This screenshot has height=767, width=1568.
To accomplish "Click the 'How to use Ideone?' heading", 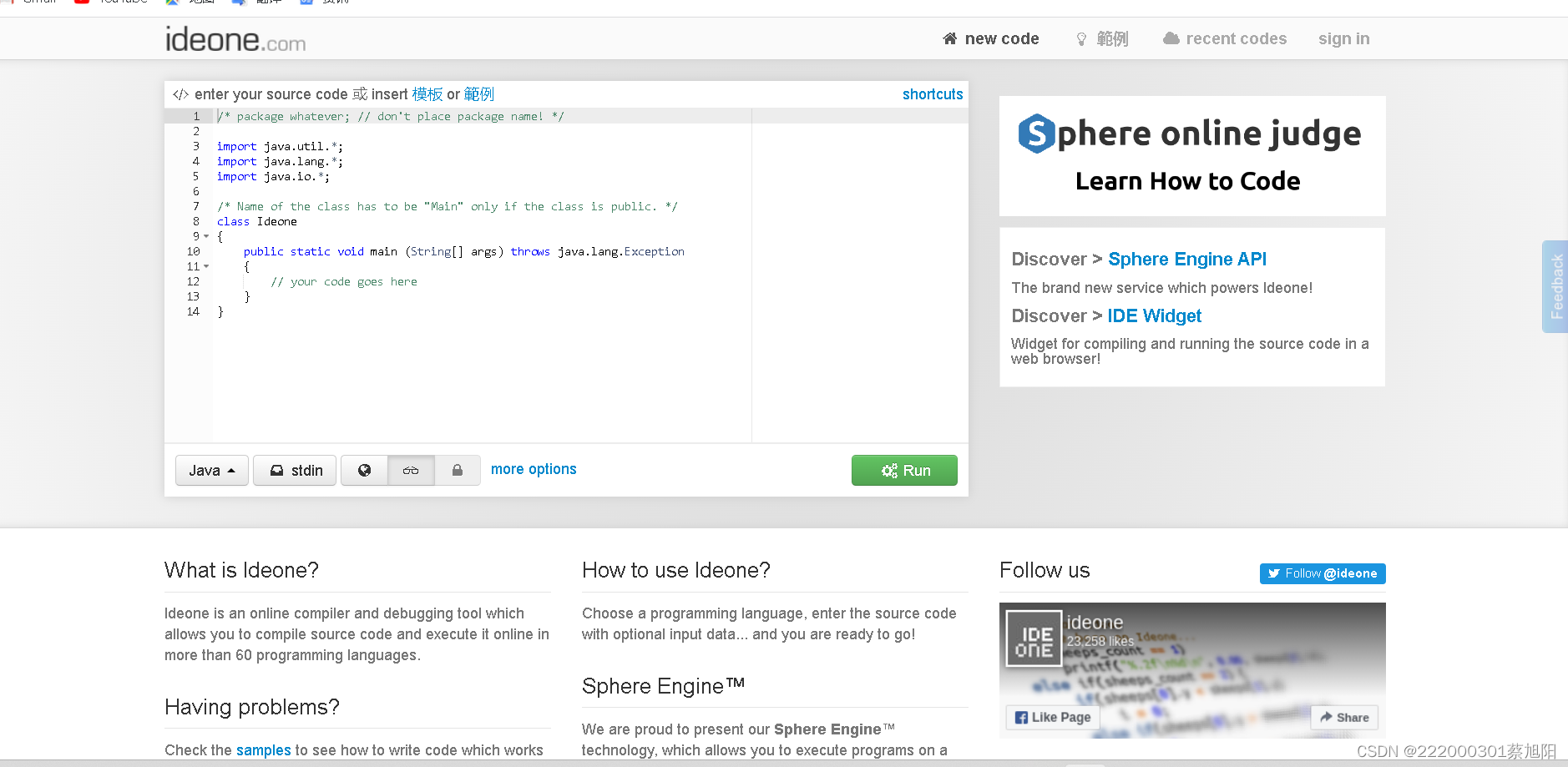I will [x=676, y=570].
